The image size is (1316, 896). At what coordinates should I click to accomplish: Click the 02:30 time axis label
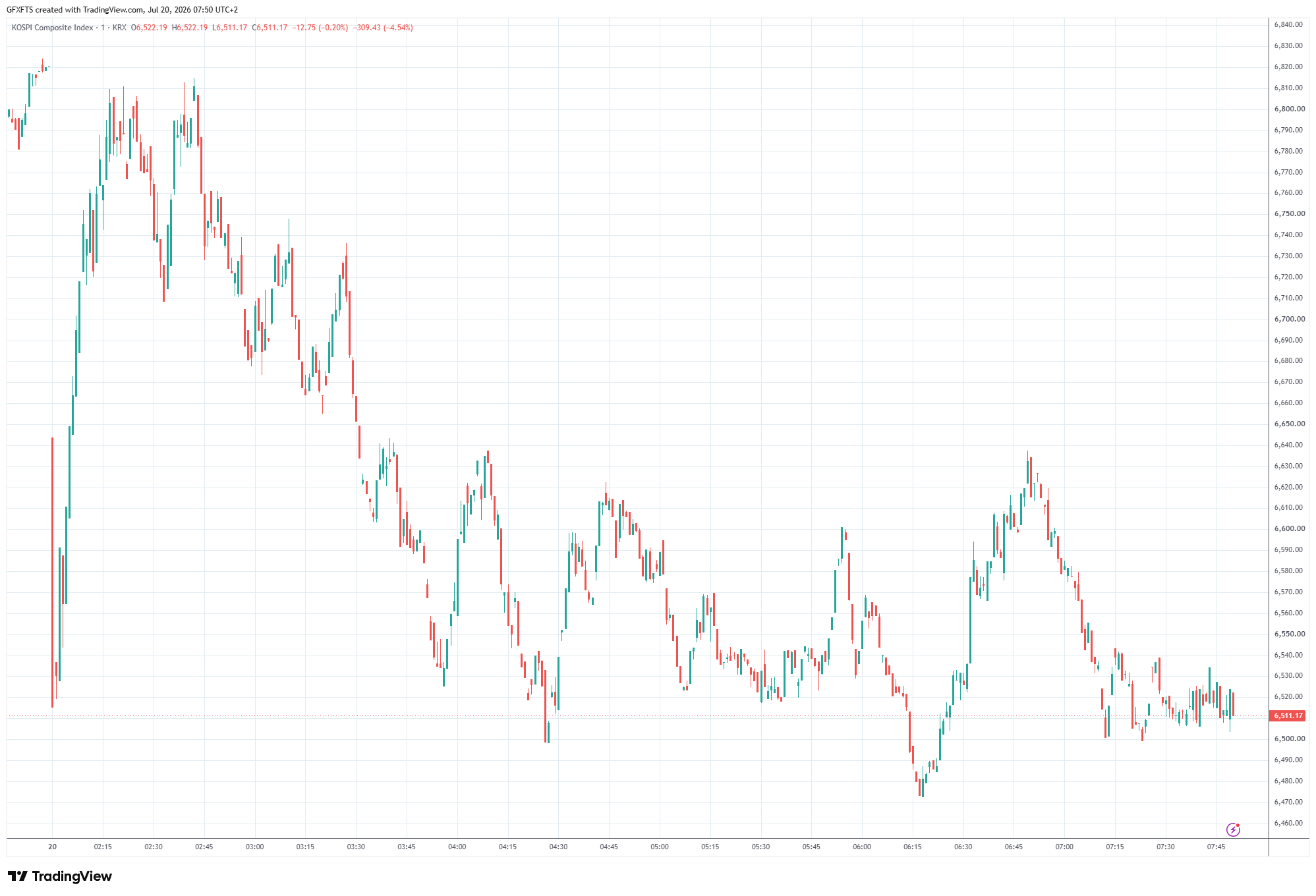click(154, 847)
